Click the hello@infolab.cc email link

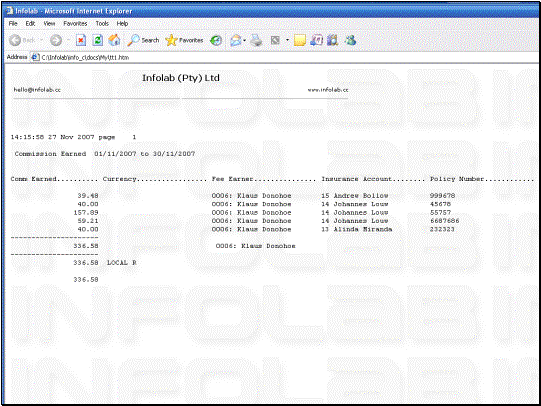coord(37,90)
